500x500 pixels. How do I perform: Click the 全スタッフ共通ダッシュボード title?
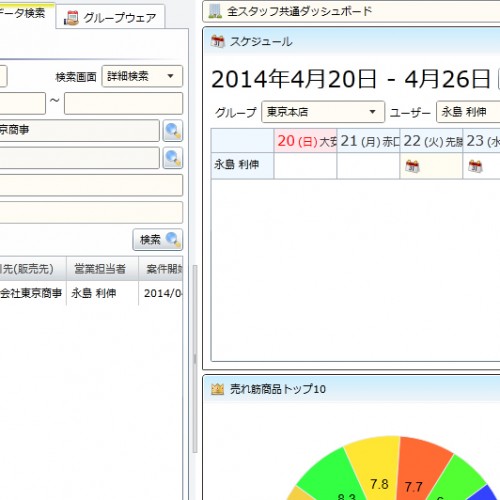click(x=299, y=12)
